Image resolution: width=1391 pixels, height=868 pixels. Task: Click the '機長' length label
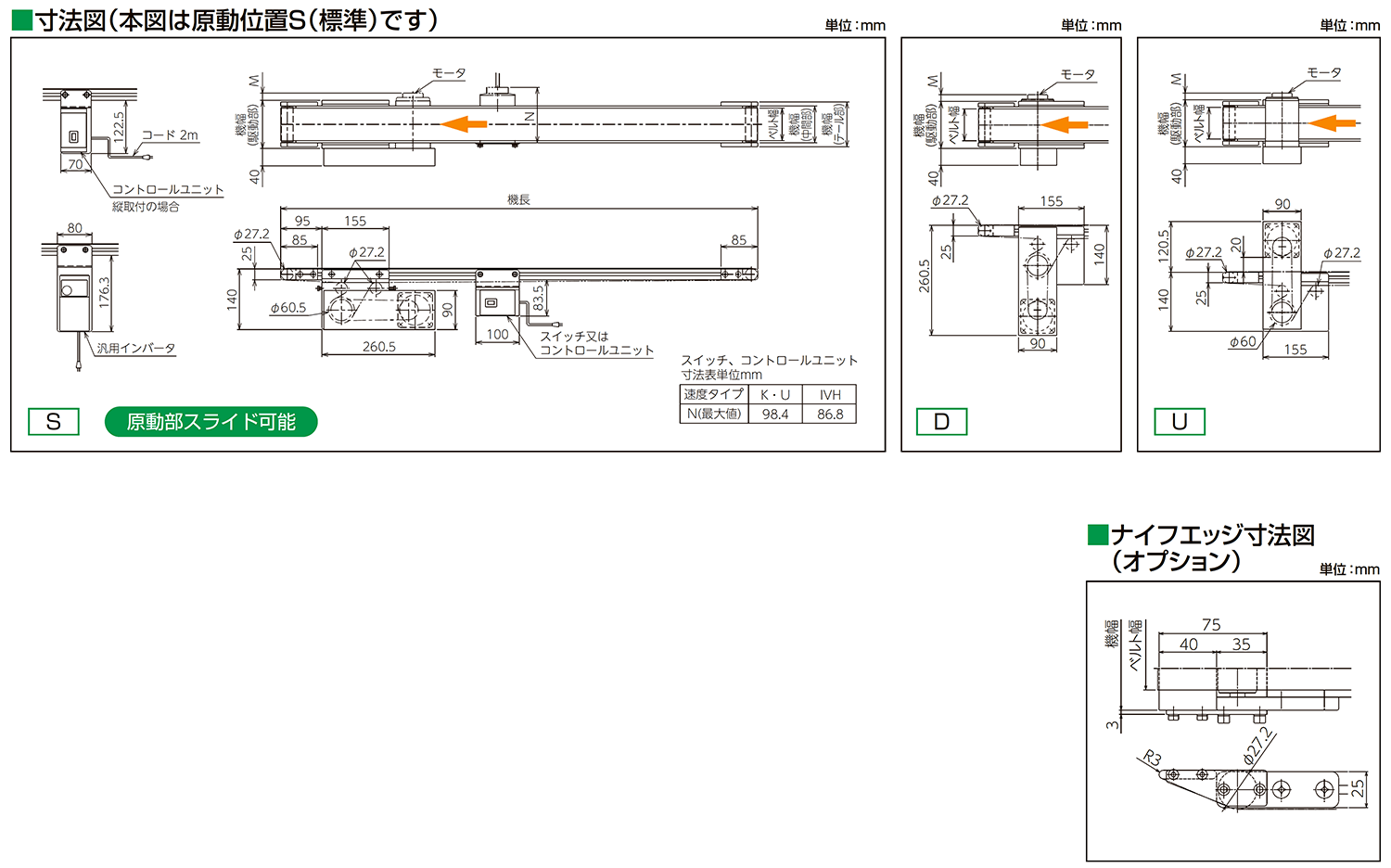click(x=519, y=199)
